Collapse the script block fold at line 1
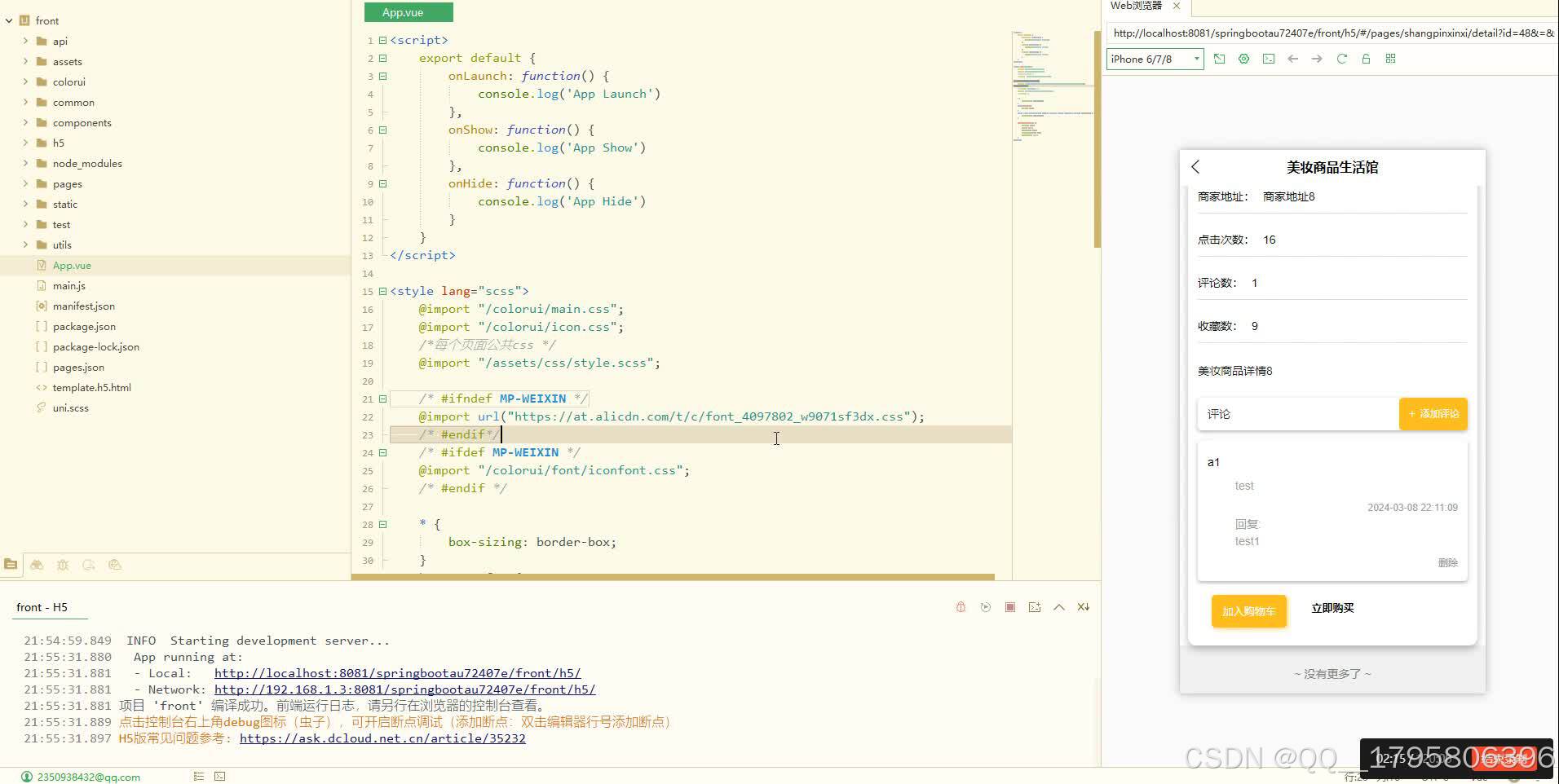 [382, 40]
